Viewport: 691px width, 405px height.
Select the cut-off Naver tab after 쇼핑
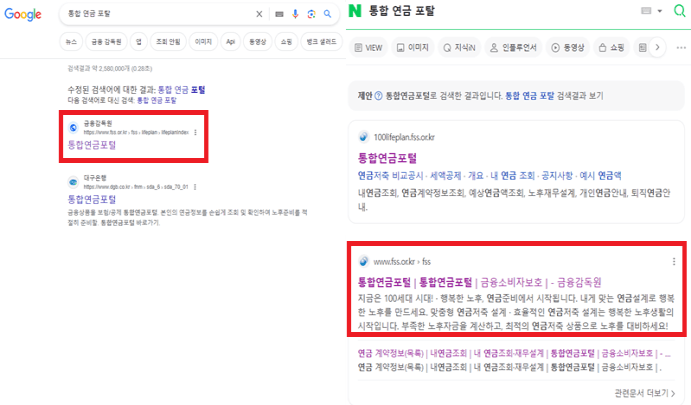point(642,48)
